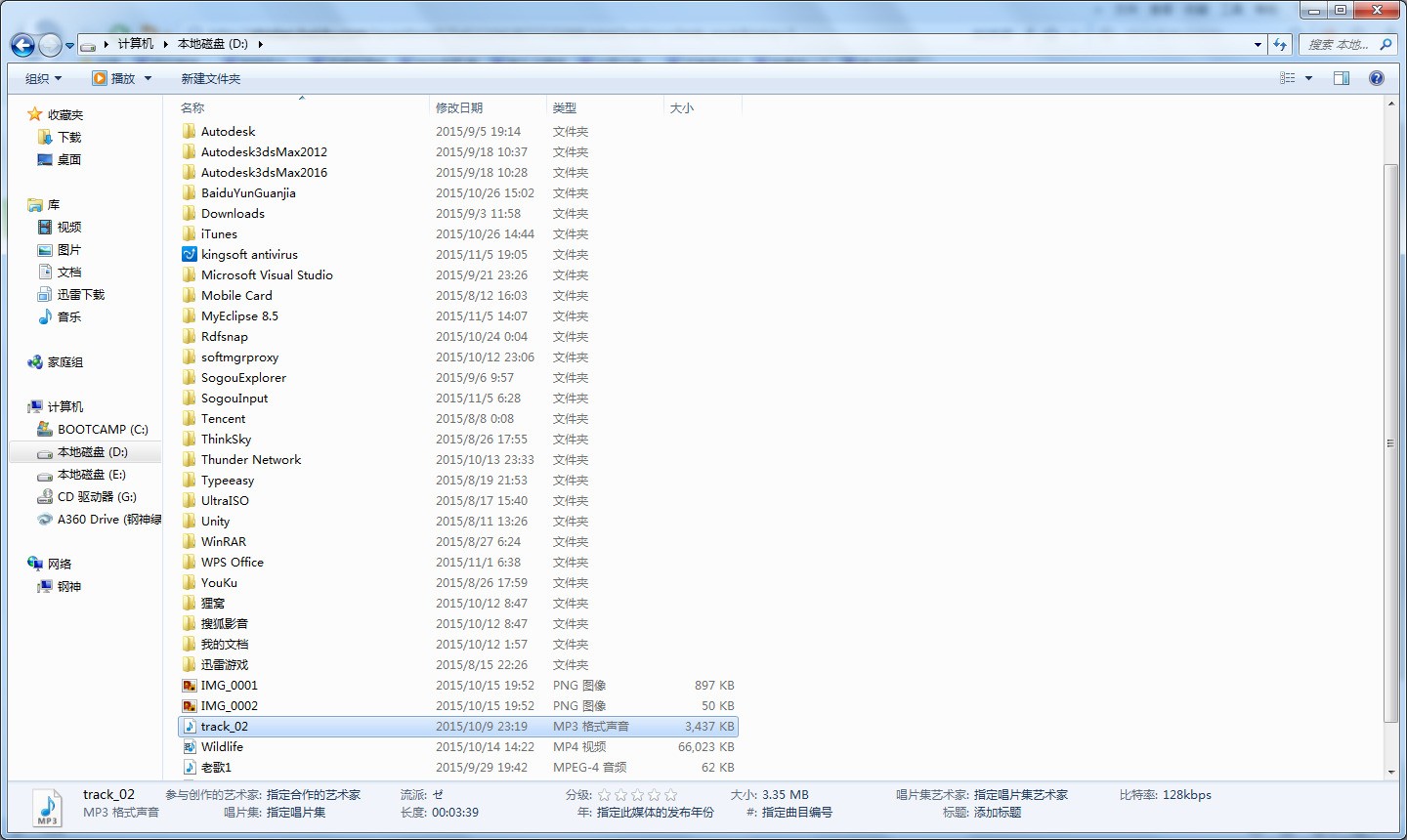
Task: Sort by 修改日期 column header
Action: (x=459, y=107)
